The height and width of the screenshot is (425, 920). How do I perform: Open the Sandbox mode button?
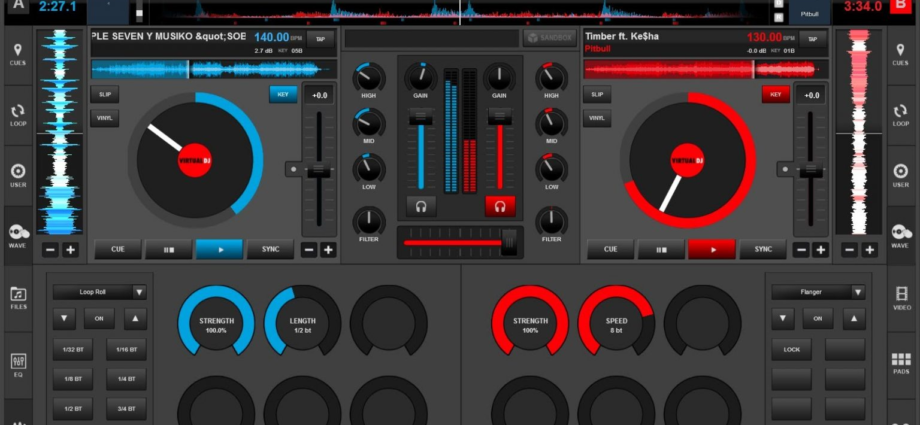pyautogui.click(x=550, y=38)
